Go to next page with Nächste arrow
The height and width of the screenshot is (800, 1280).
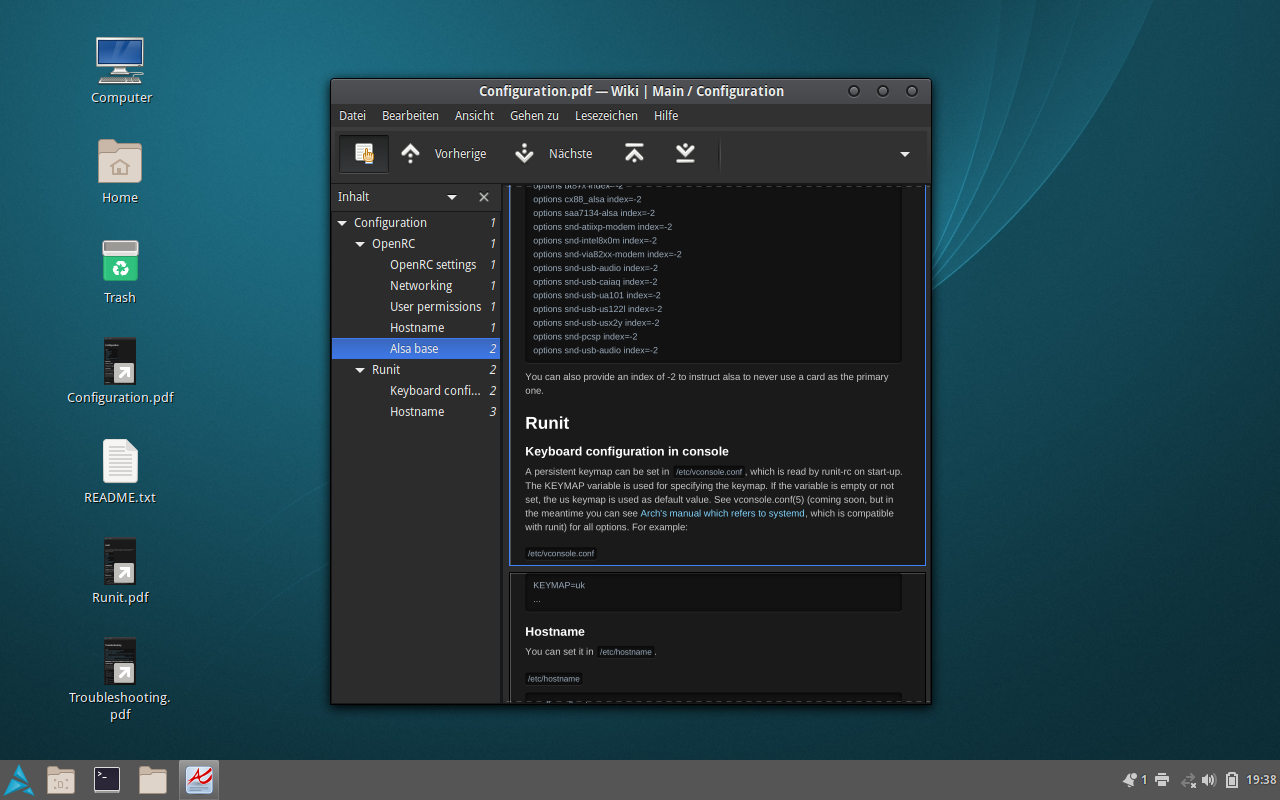pos(524,154)
